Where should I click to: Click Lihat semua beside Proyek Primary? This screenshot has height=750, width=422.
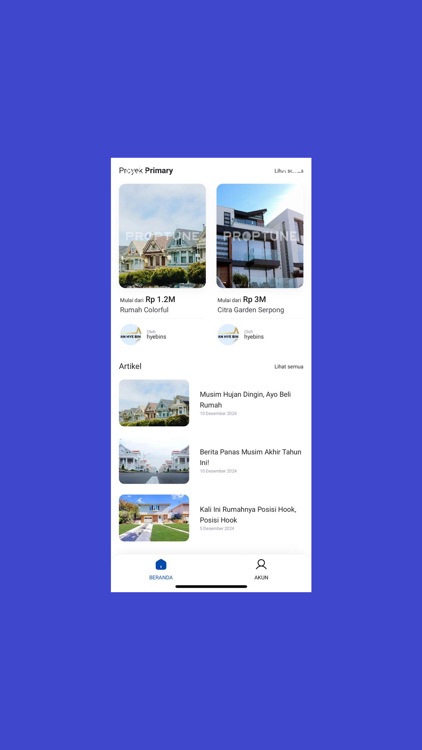[x=289, y=171]
